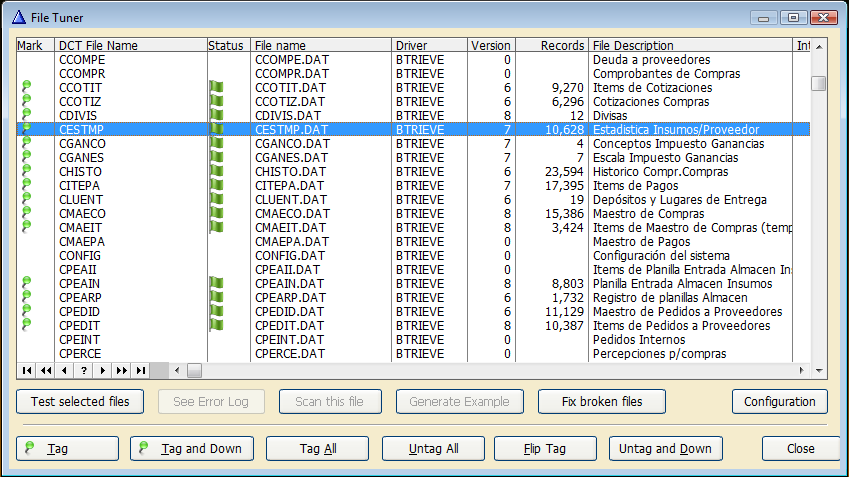Click the green status flag for CITEPA
Viewport: 849px width, 477px height.
tap(217, 185)
